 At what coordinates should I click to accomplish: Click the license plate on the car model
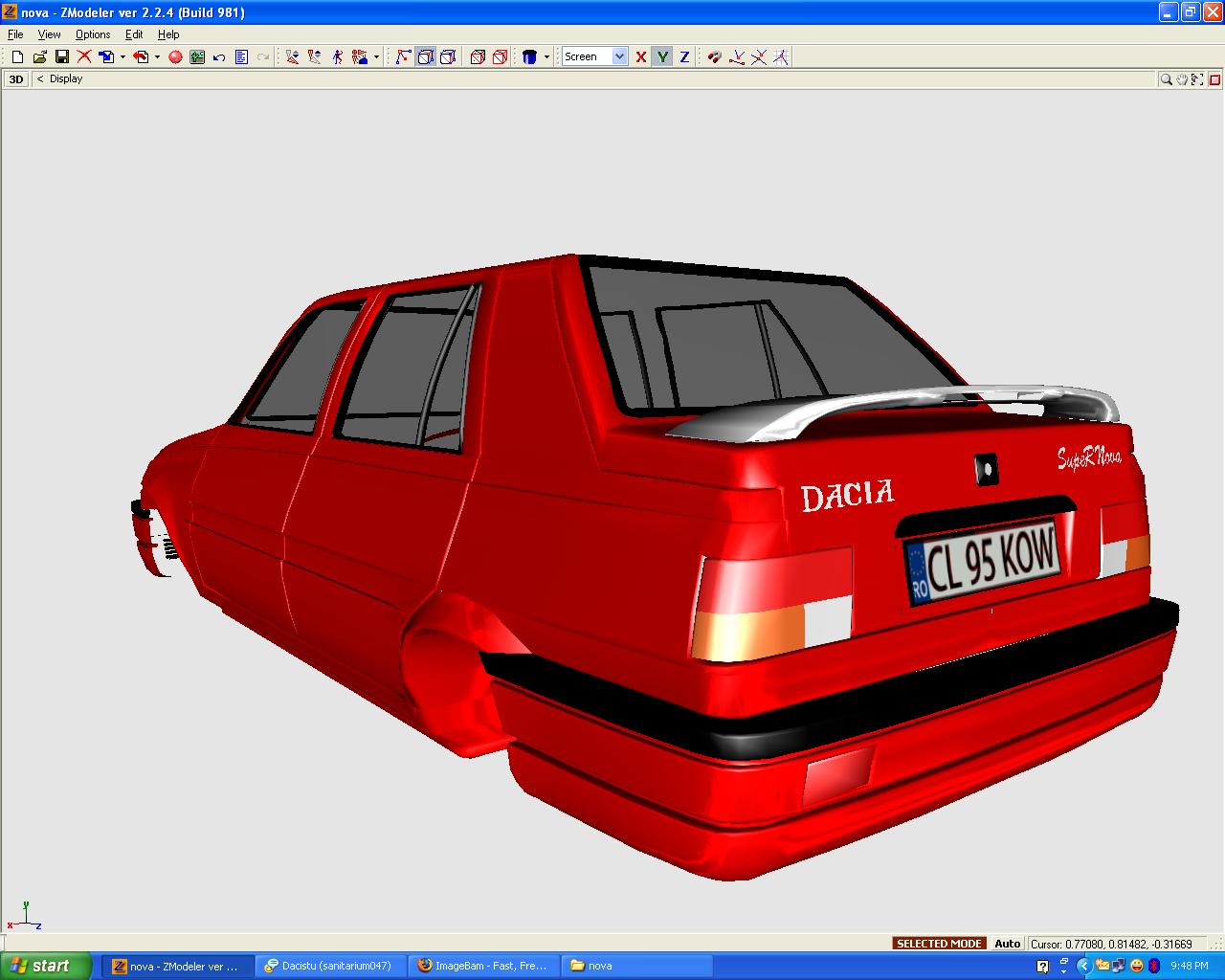983,562
